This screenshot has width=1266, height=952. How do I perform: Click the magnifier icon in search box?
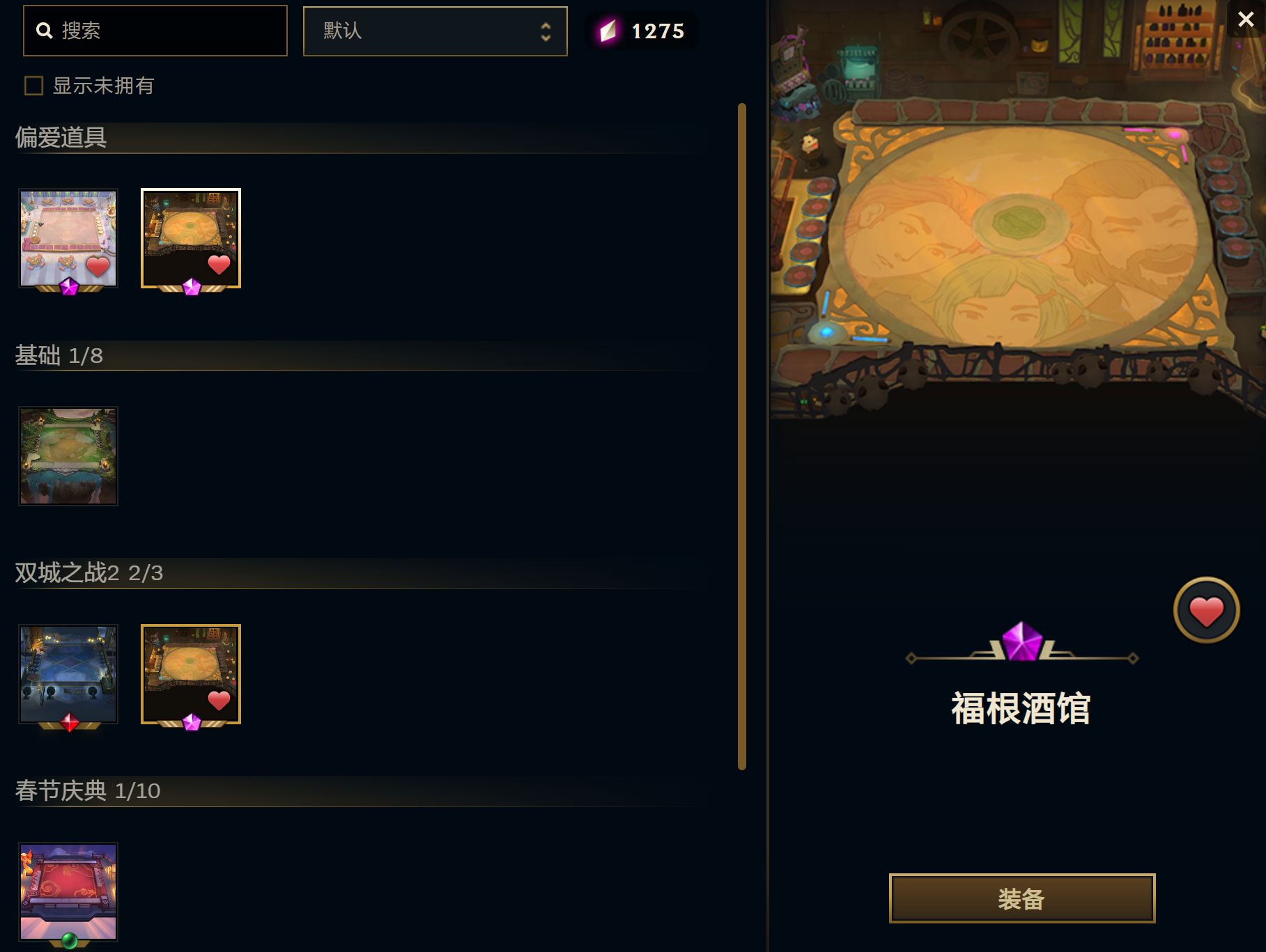coord(45,31)
